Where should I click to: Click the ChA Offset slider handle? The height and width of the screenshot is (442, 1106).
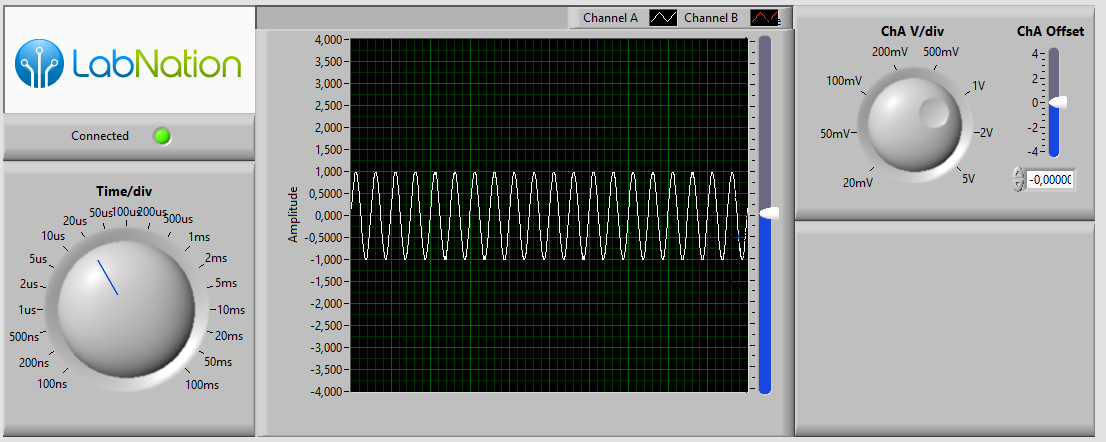click(x=1056, y=103)
